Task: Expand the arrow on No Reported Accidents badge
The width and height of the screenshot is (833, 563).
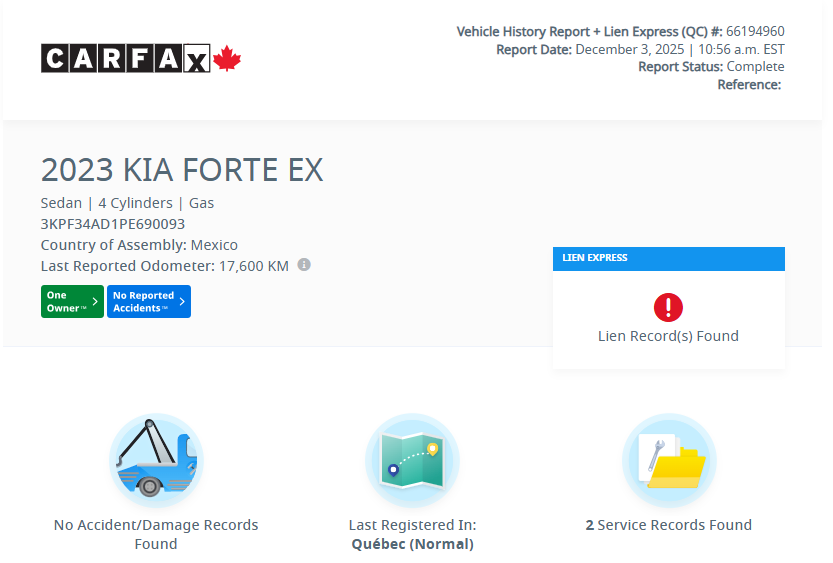Action: tap(182, 302)
